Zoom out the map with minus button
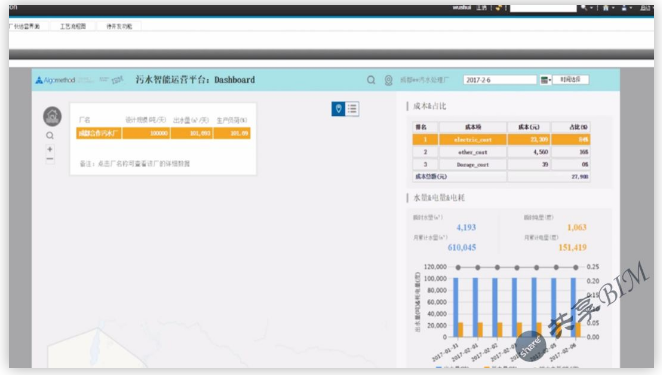Image resolution: width=662 pixels, height=375 pixels. tap(50, 159)
